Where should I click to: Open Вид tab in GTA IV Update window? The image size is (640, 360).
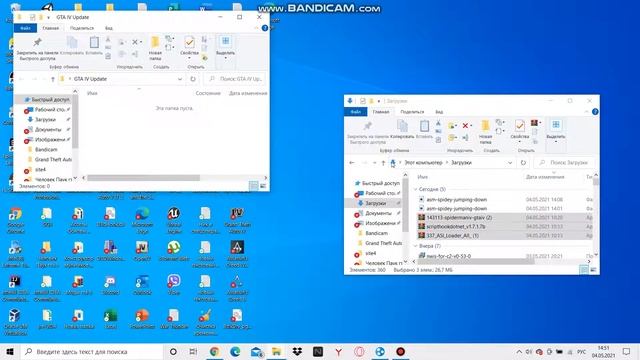[x=109, y=28]
